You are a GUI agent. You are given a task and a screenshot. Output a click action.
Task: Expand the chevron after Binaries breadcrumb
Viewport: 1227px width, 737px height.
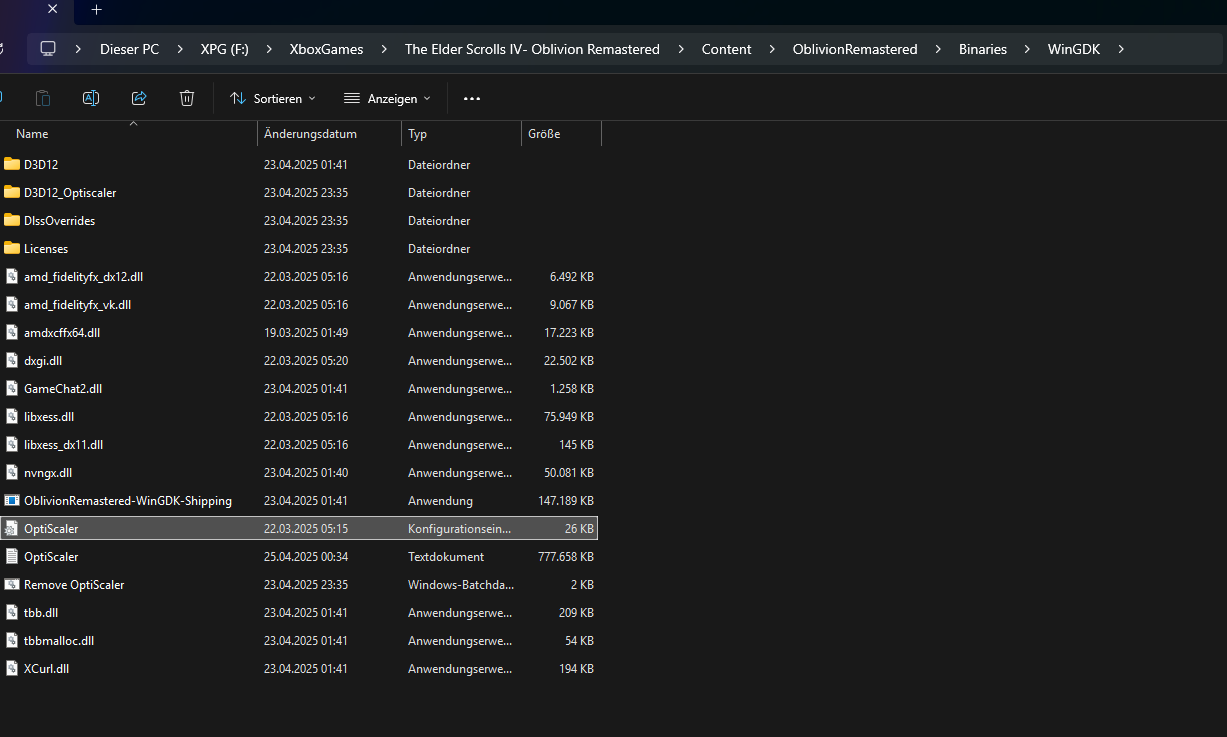1027,48
